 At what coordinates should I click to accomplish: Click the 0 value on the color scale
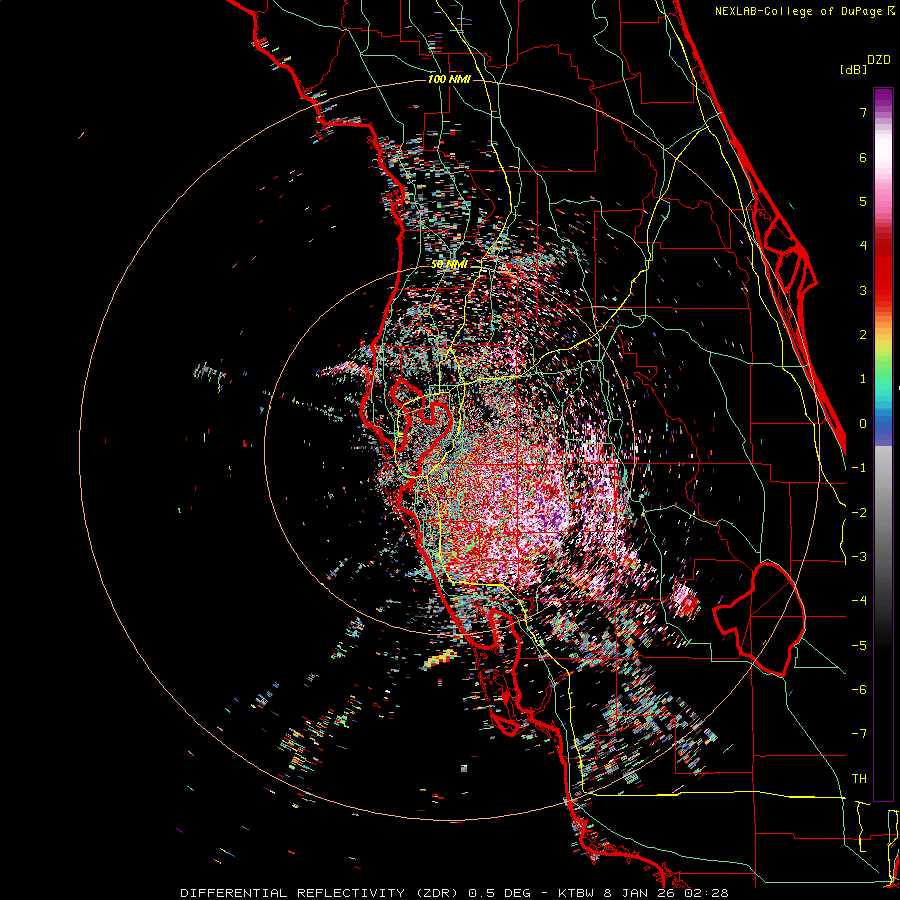[x=863, y=424]
